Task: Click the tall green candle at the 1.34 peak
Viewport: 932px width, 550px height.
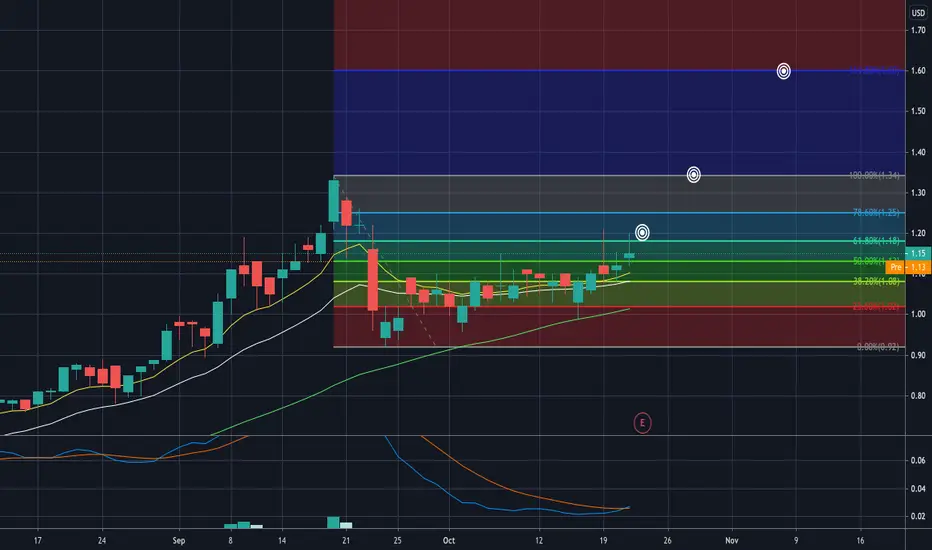Action: (334, 201)
